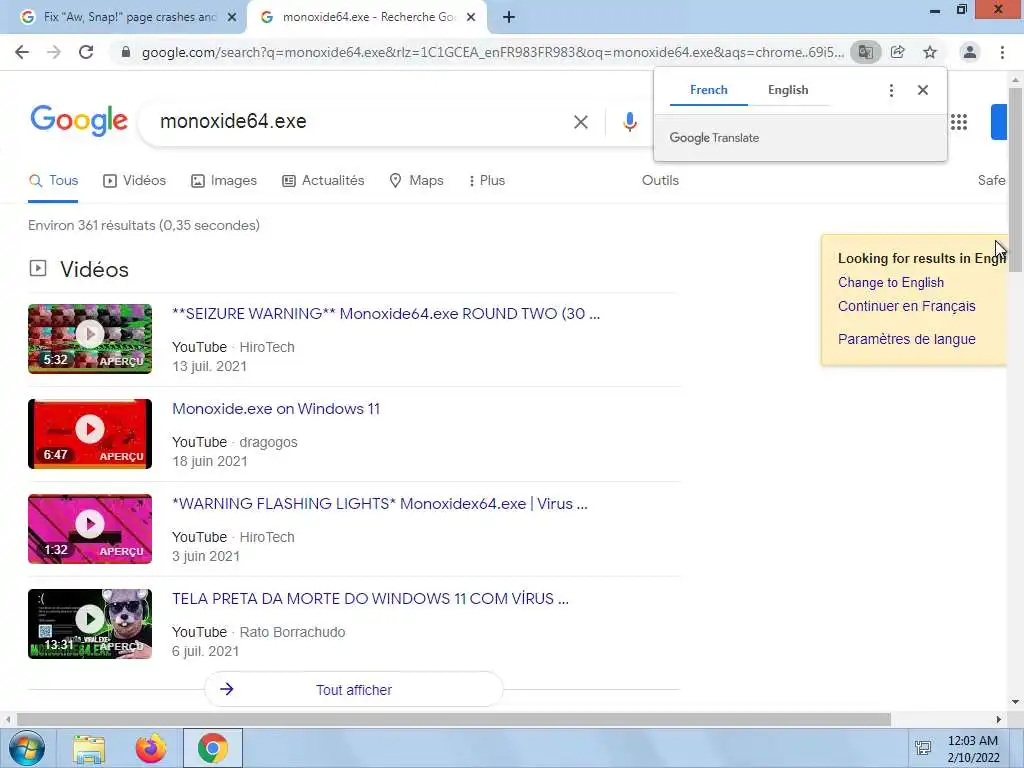
Task: Open the Google apps grid
Action: [959, 122]
